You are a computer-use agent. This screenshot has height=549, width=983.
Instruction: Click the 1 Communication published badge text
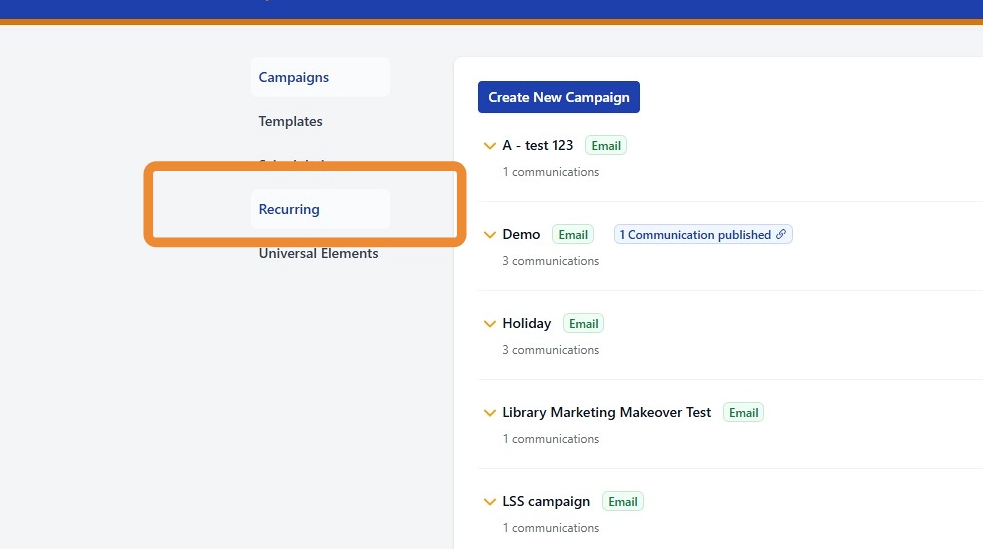pyautogui.click(x=695, y=235)
